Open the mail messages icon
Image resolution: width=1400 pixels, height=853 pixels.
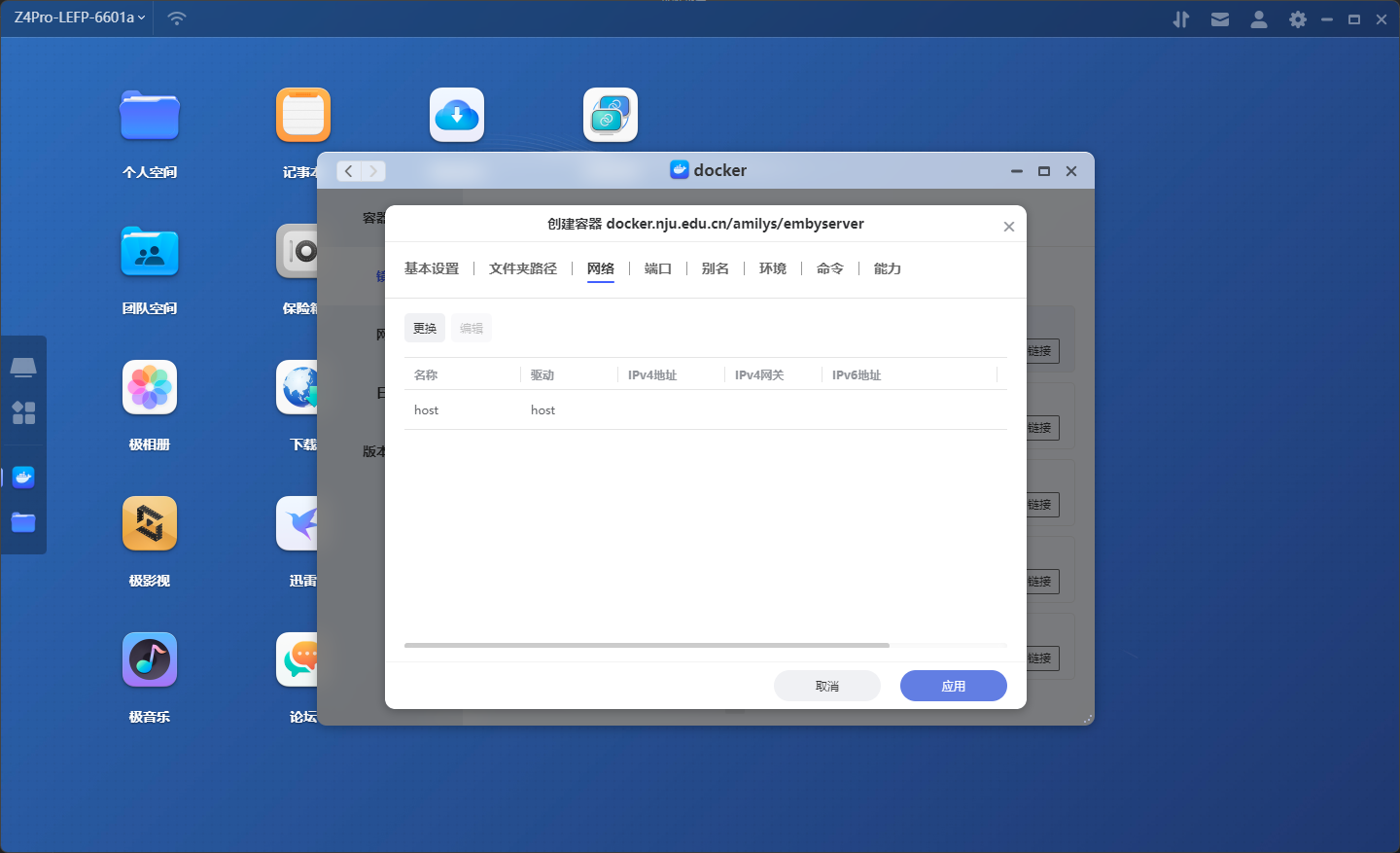click(1219, 19)
